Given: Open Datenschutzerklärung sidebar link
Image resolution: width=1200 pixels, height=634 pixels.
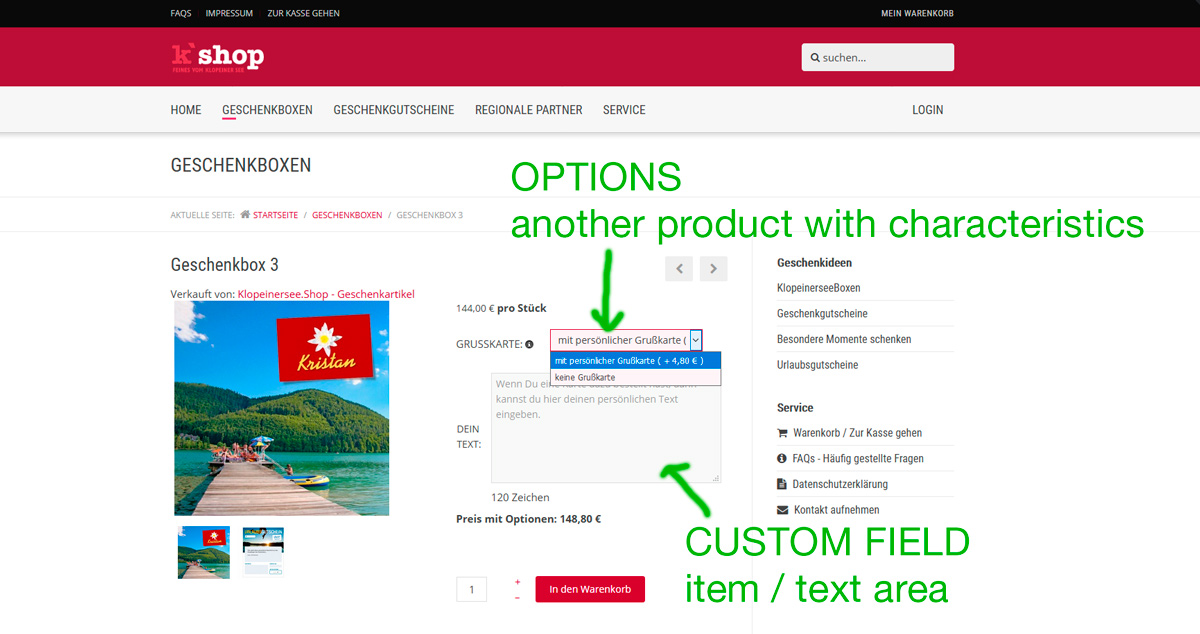Looking at the screenshot, I should [840, 484].
